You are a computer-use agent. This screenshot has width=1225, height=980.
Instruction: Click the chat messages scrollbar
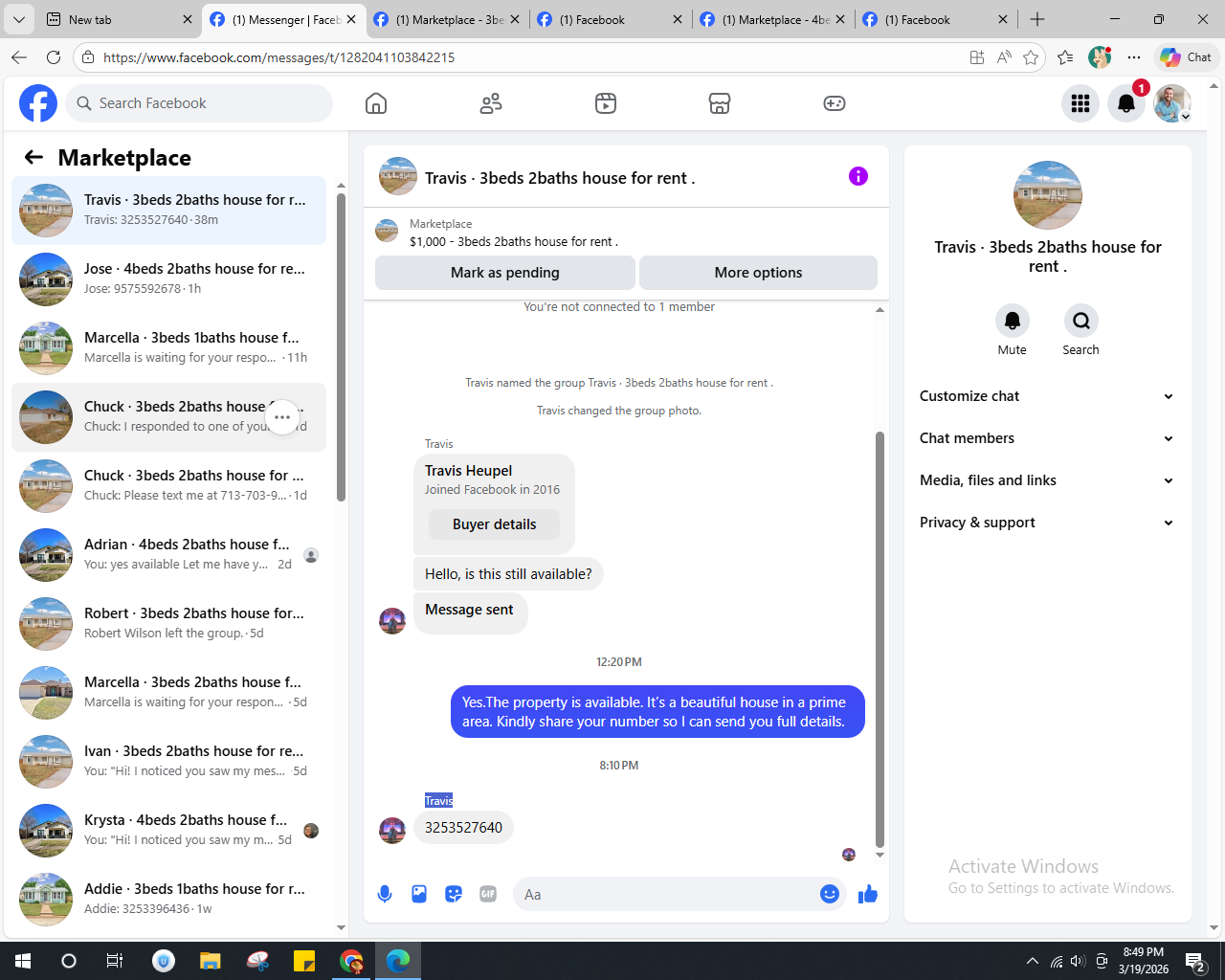tap(880, 638)
